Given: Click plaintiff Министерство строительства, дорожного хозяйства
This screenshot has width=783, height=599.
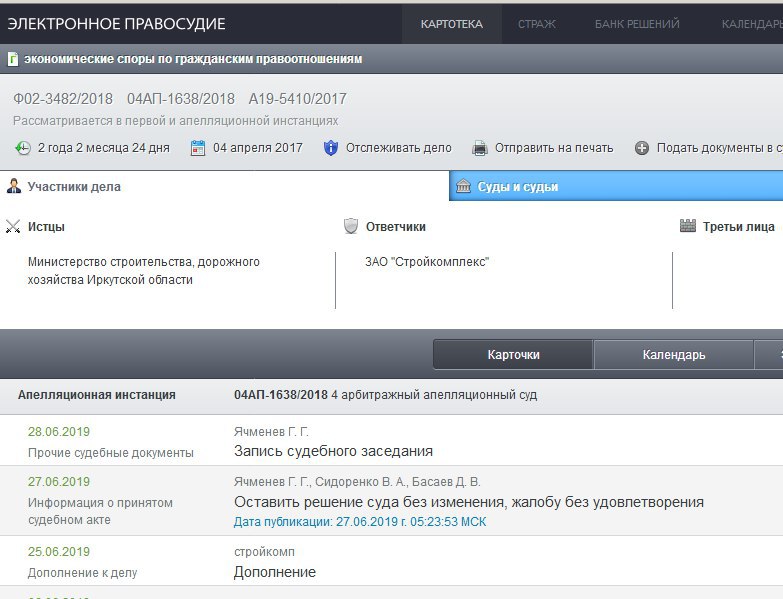Looking at the screenshot, I should (144, 271).
